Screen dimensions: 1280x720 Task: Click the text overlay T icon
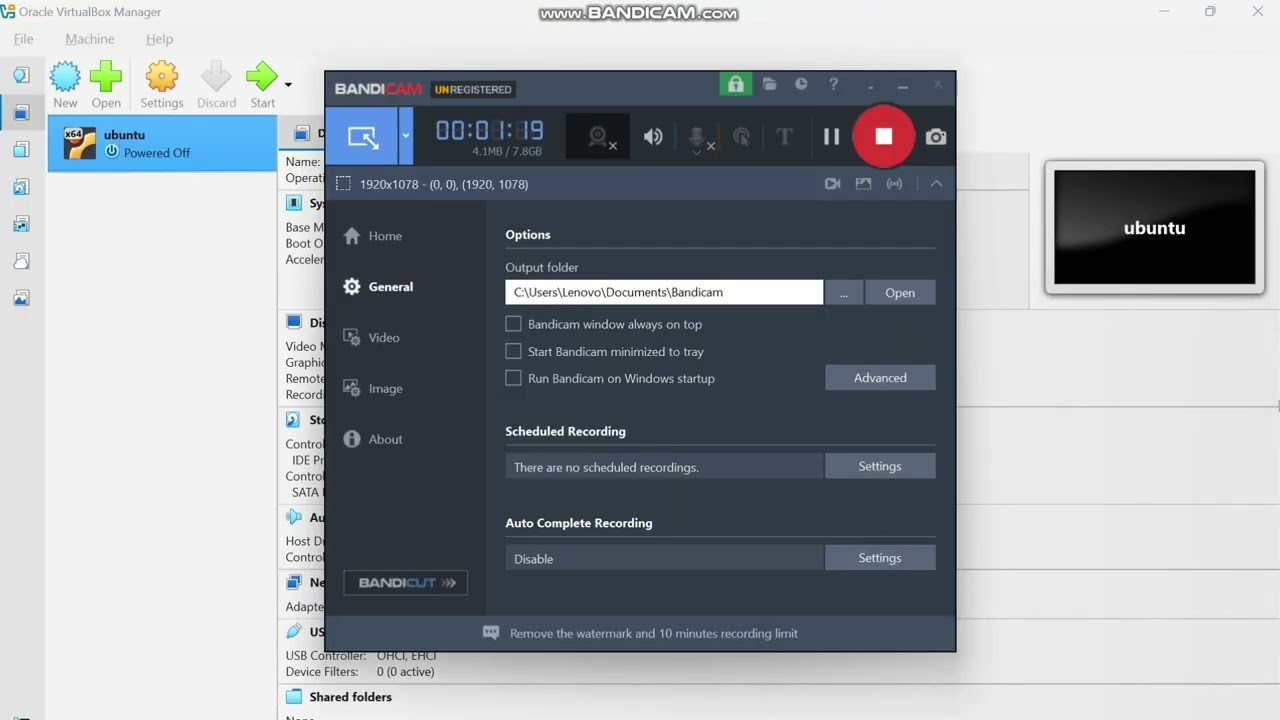coord(784,137)
